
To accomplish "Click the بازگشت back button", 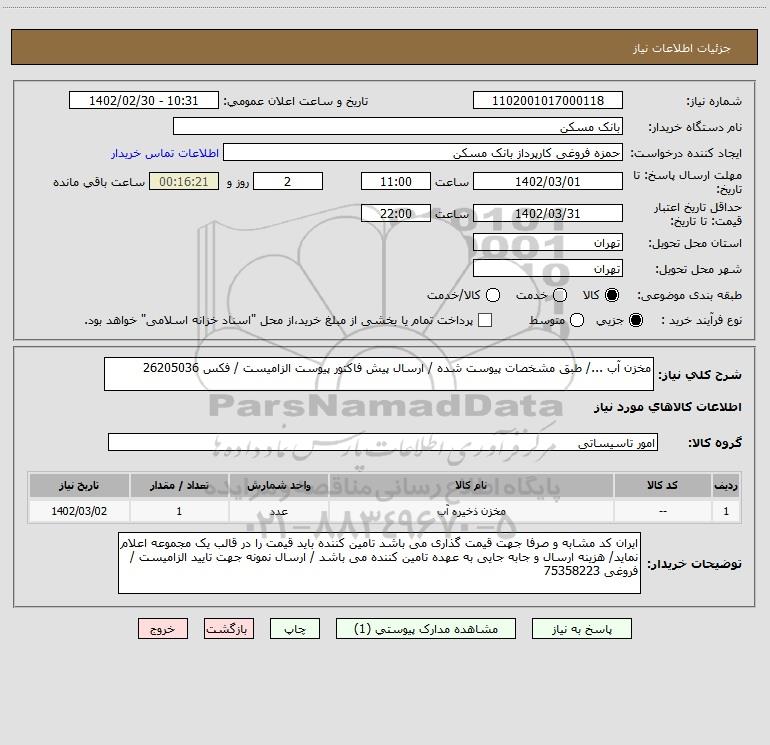I will [x=229, y=629].
